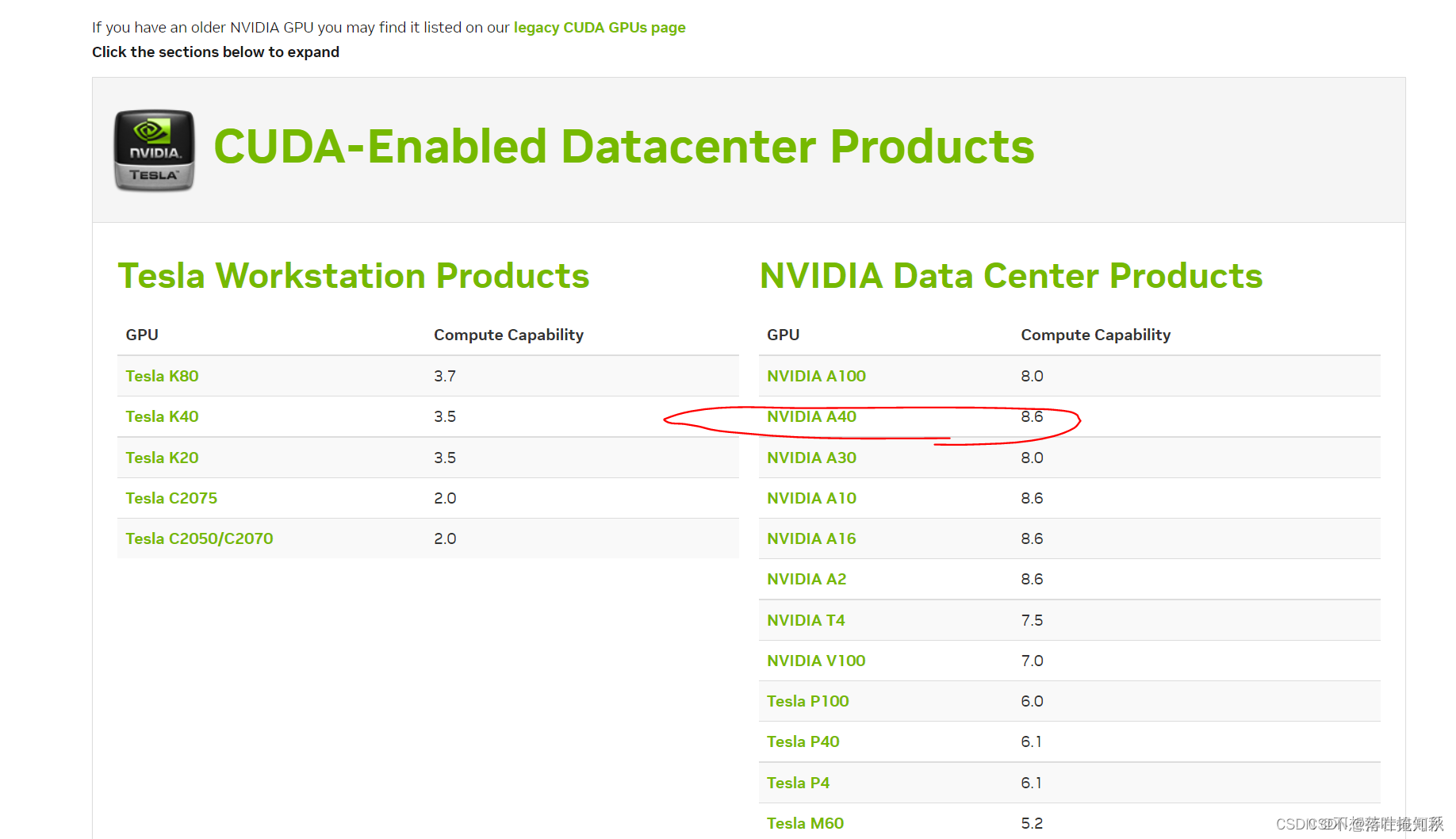
Task: Click compute capability 8.0 for NVIDIA A100
Action: coord(1032,376)
